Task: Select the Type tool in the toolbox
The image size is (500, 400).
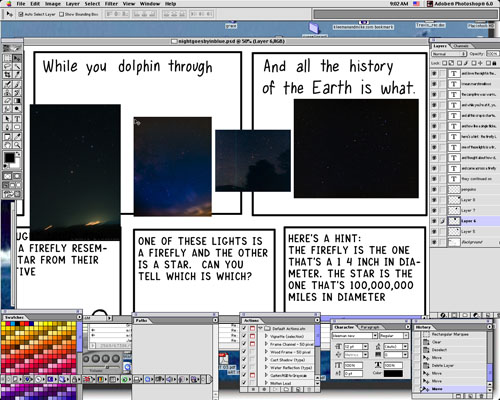Action: click(x=17, y=118)
